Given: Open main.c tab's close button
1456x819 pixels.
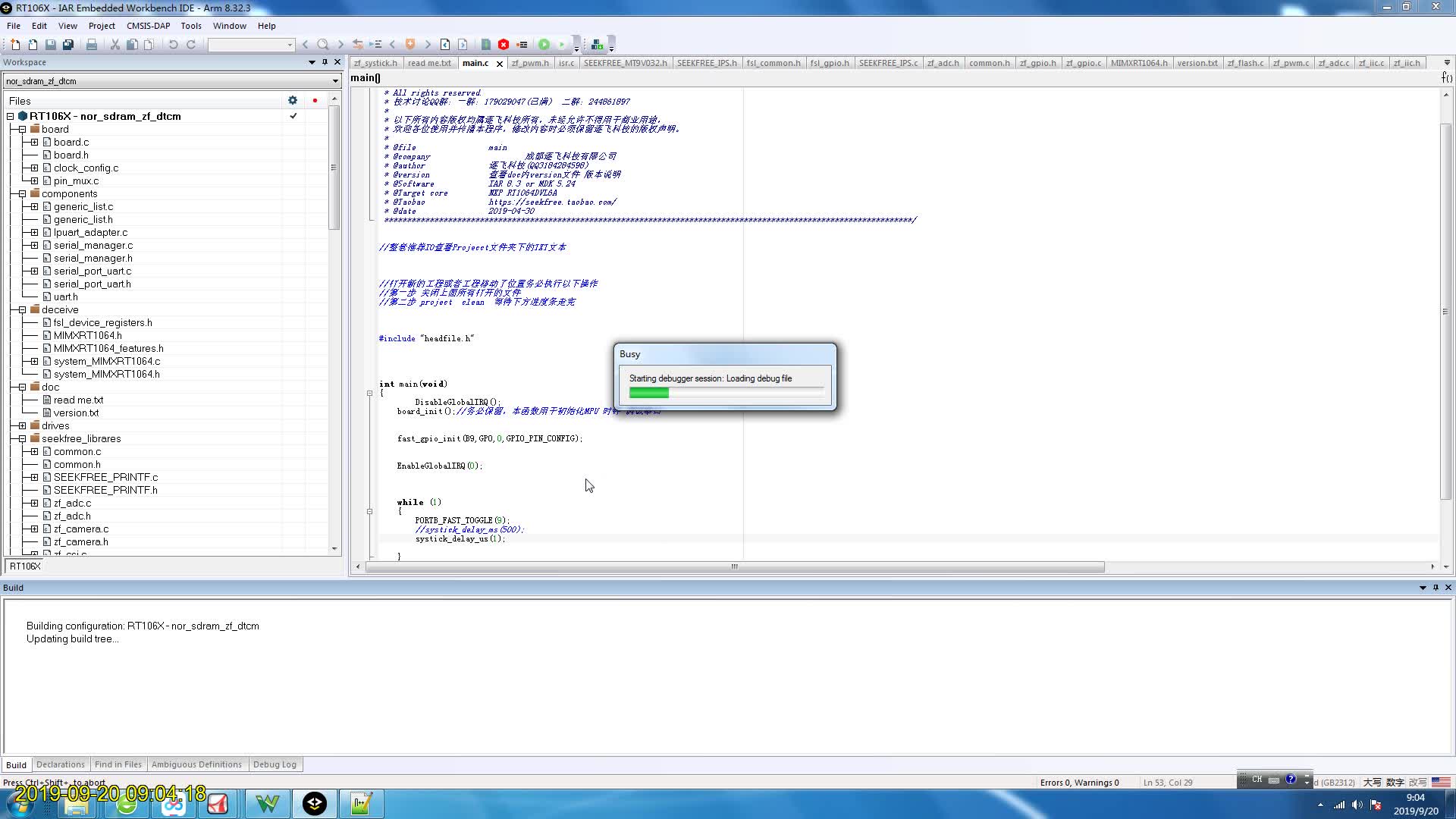Looking at the screenshot, I should pos(500,64).
